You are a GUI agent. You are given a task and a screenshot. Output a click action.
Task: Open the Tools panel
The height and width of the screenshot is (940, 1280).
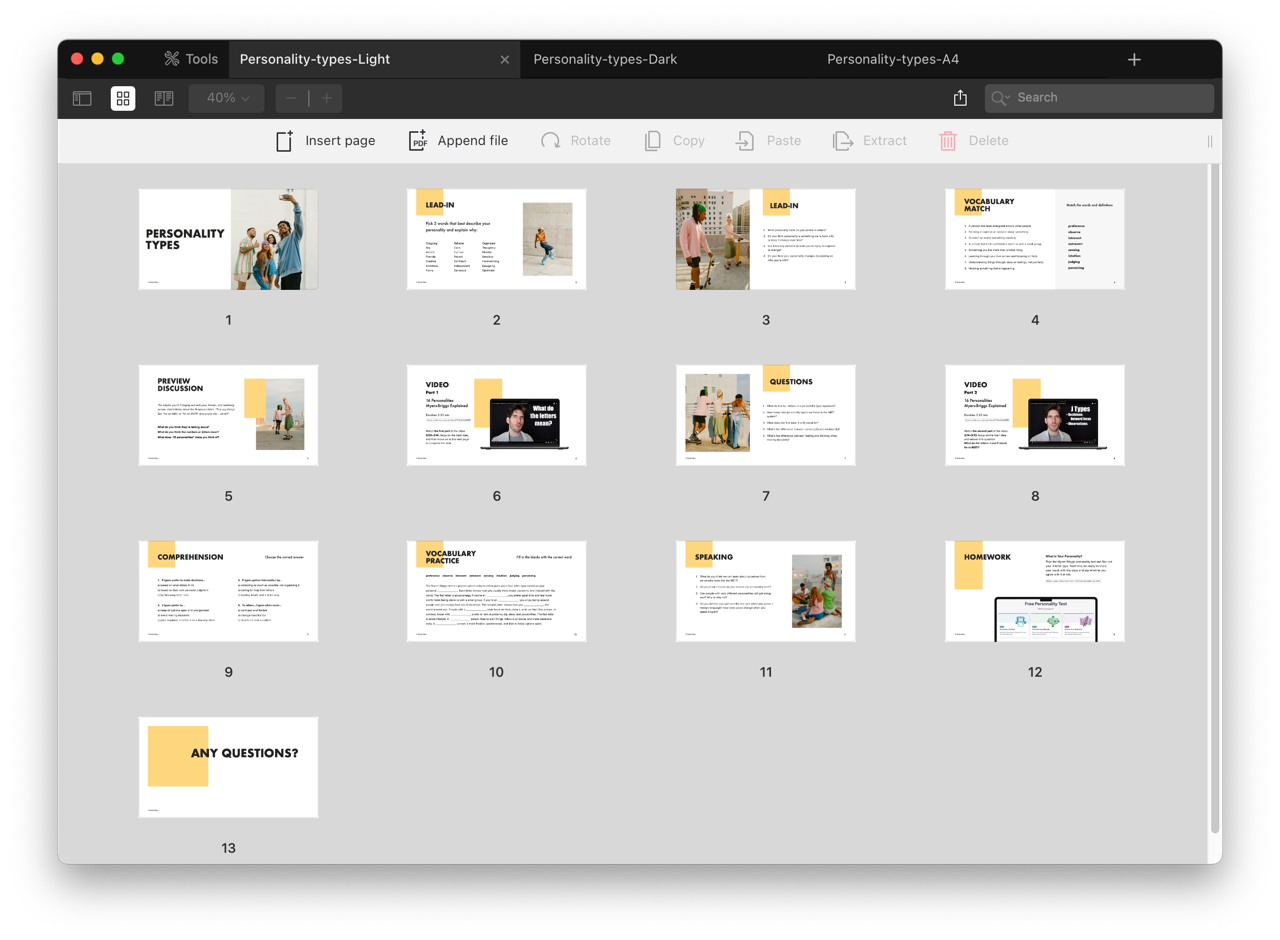[x=191, y=59]
